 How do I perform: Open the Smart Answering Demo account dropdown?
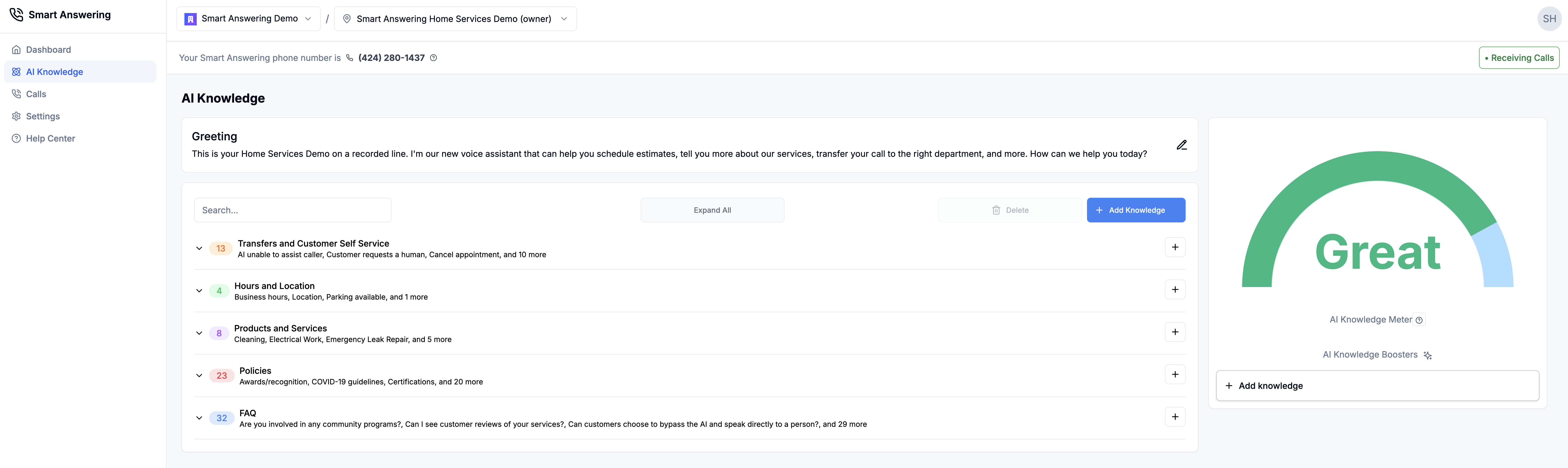[x=248, y=19]
